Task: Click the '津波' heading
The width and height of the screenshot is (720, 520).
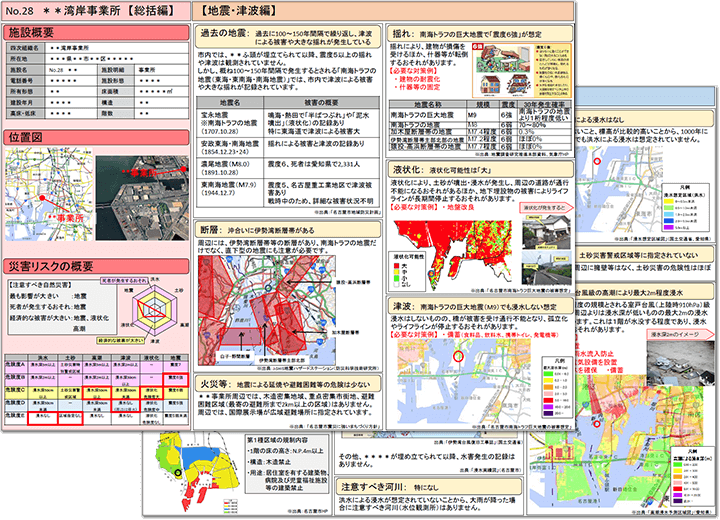Action: [481, 306]
